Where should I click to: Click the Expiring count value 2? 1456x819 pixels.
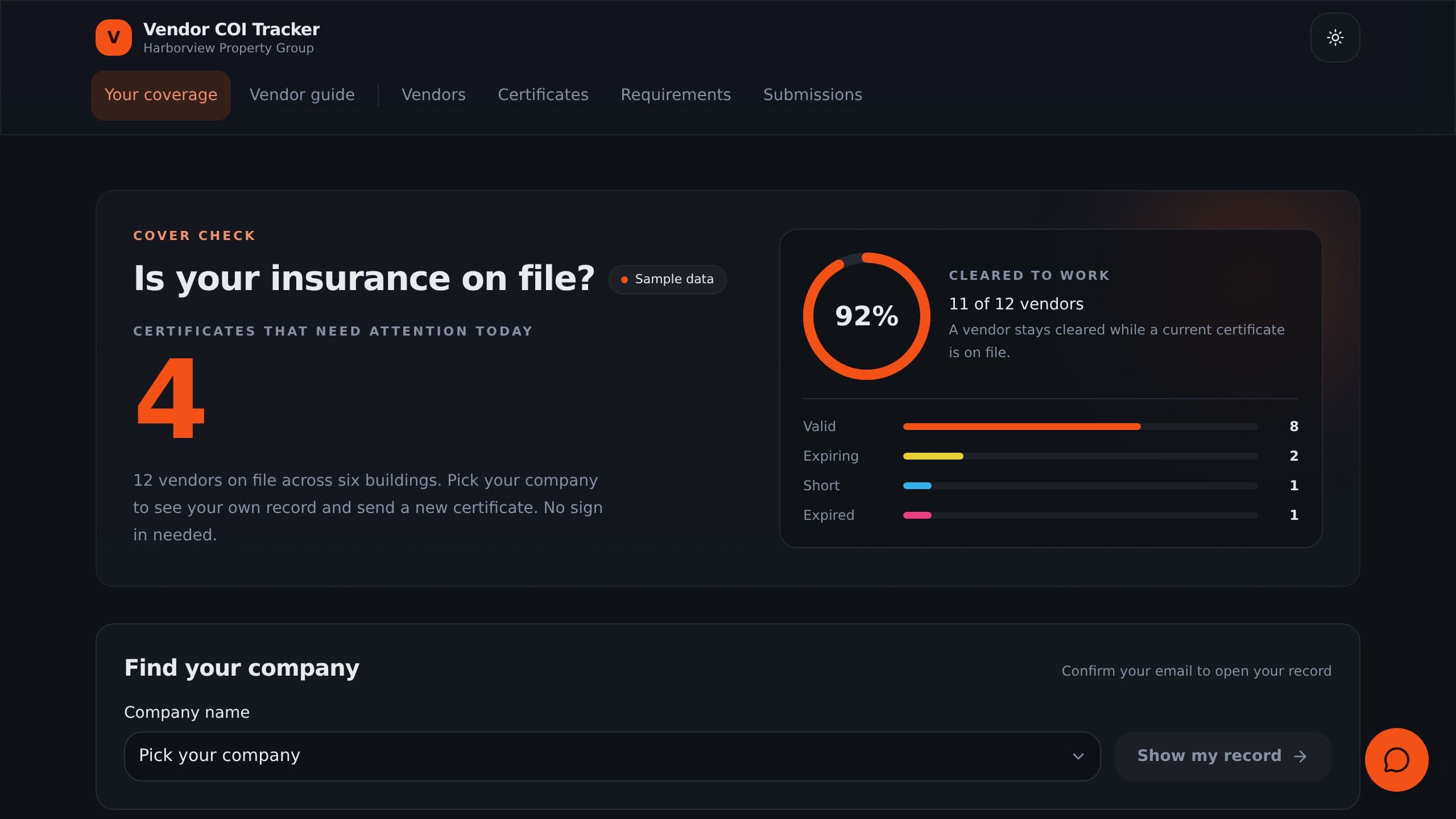tap(1294, 456)
